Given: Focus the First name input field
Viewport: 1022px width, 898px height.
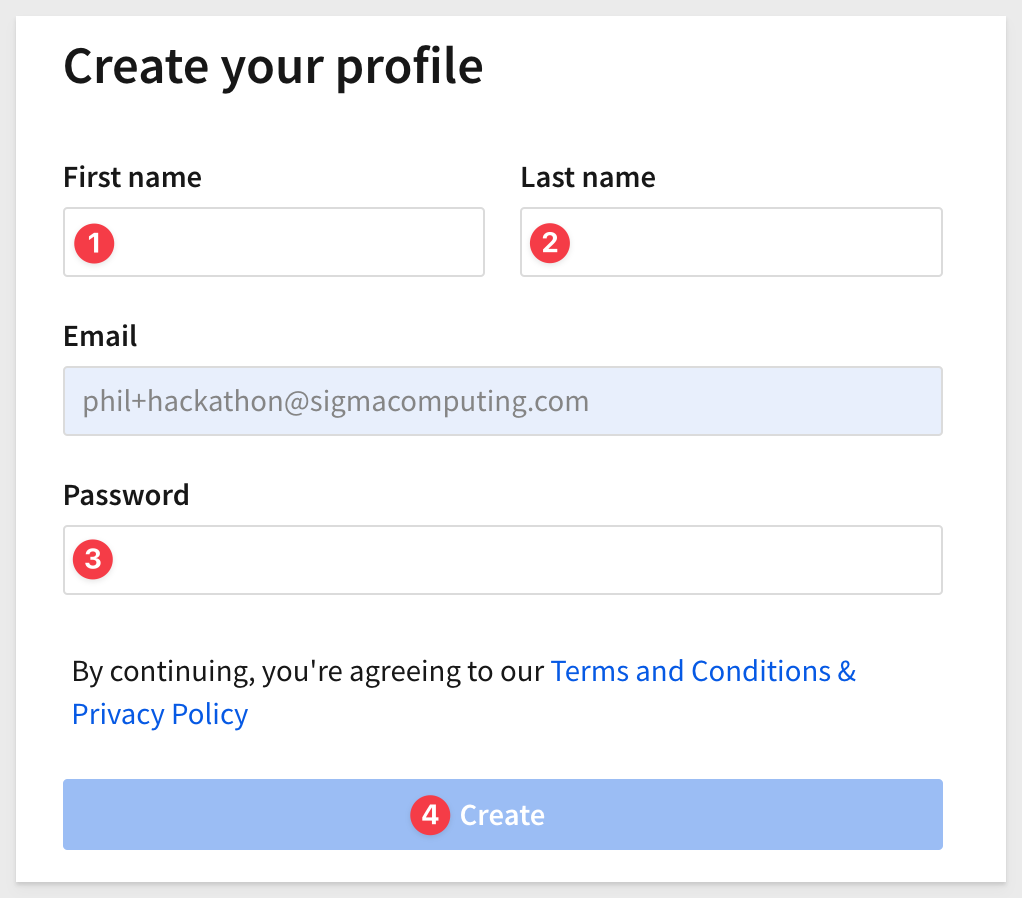Looking at the screenshot, I should coord(274,242).
